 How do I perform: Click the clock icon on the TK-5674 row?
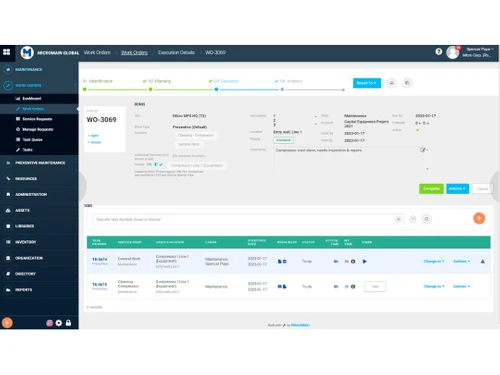(353, 261)
